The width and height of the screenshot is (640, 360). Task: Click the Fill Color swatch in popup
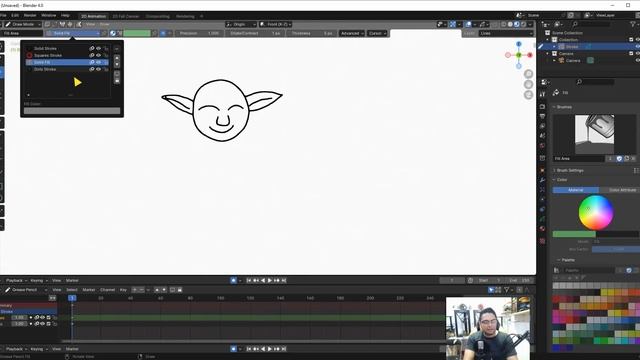(72, 111)
